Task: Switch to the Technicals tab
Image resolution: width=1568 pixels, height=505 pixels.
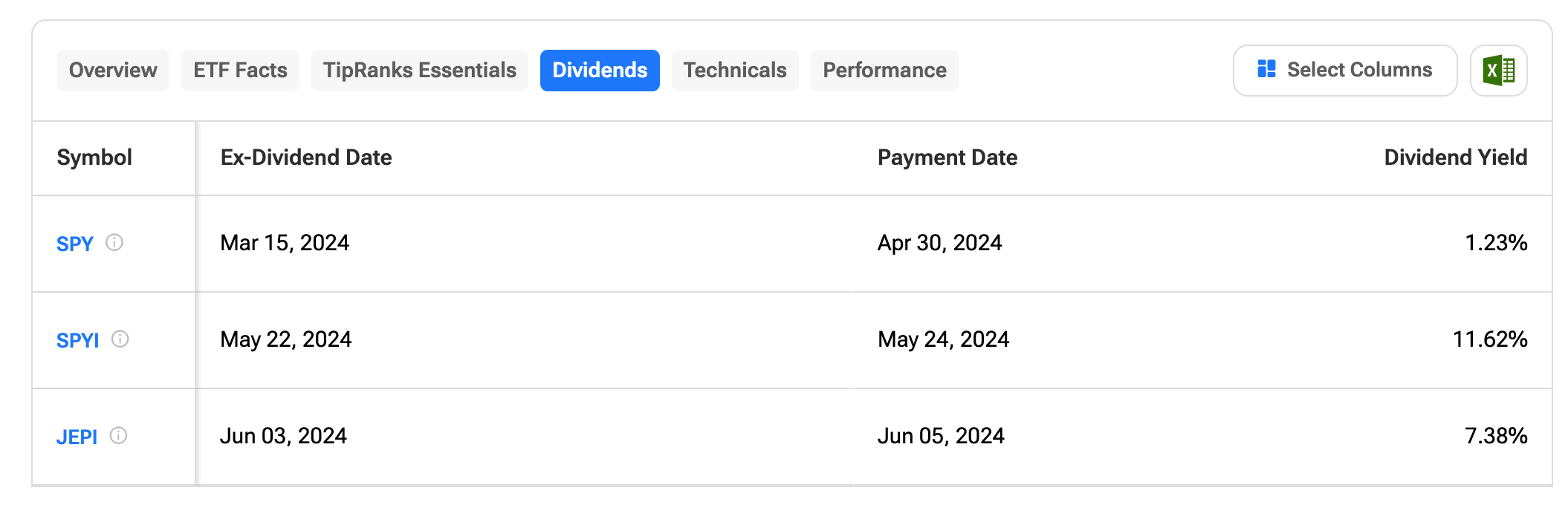Action: click(x=735, y=71)
